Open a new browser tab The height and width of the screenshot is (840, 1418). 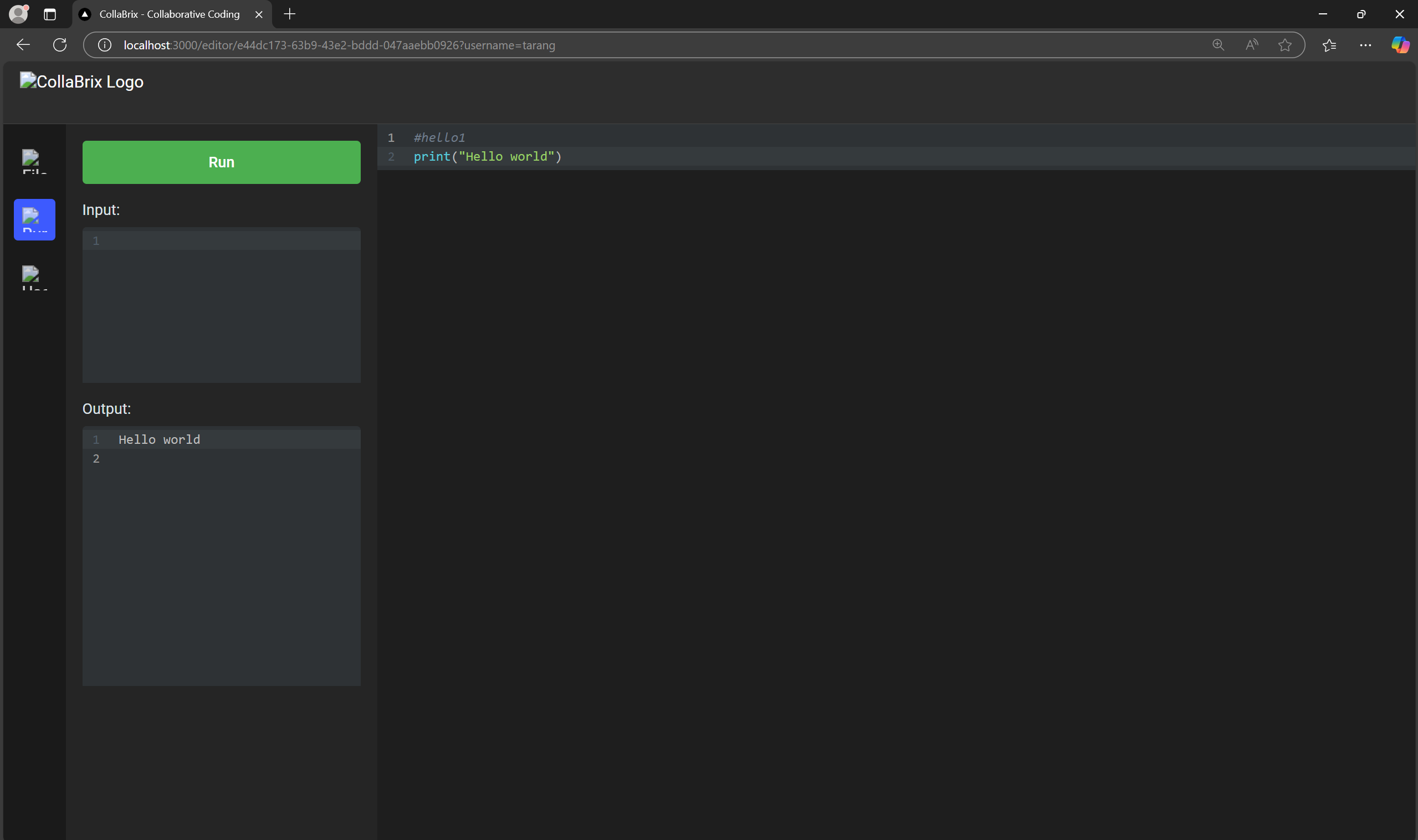pos(290,14)
